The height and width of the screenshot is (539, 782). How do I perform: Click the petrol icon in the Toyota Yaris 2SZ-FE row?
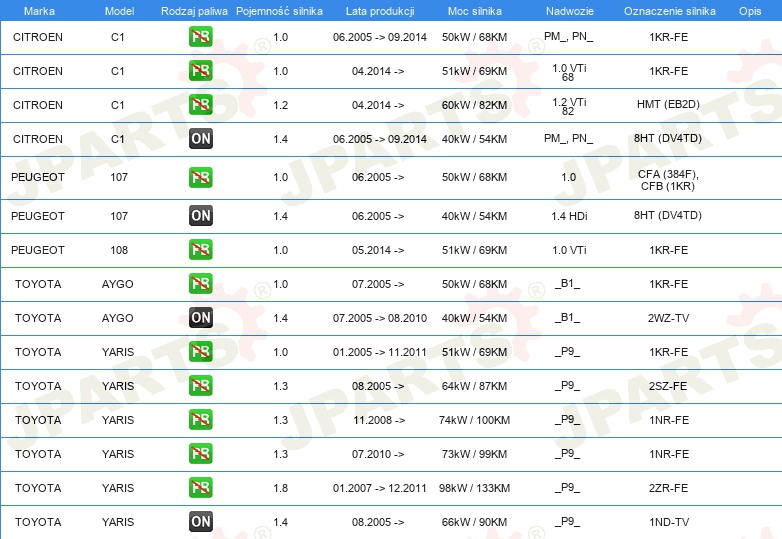200,385
